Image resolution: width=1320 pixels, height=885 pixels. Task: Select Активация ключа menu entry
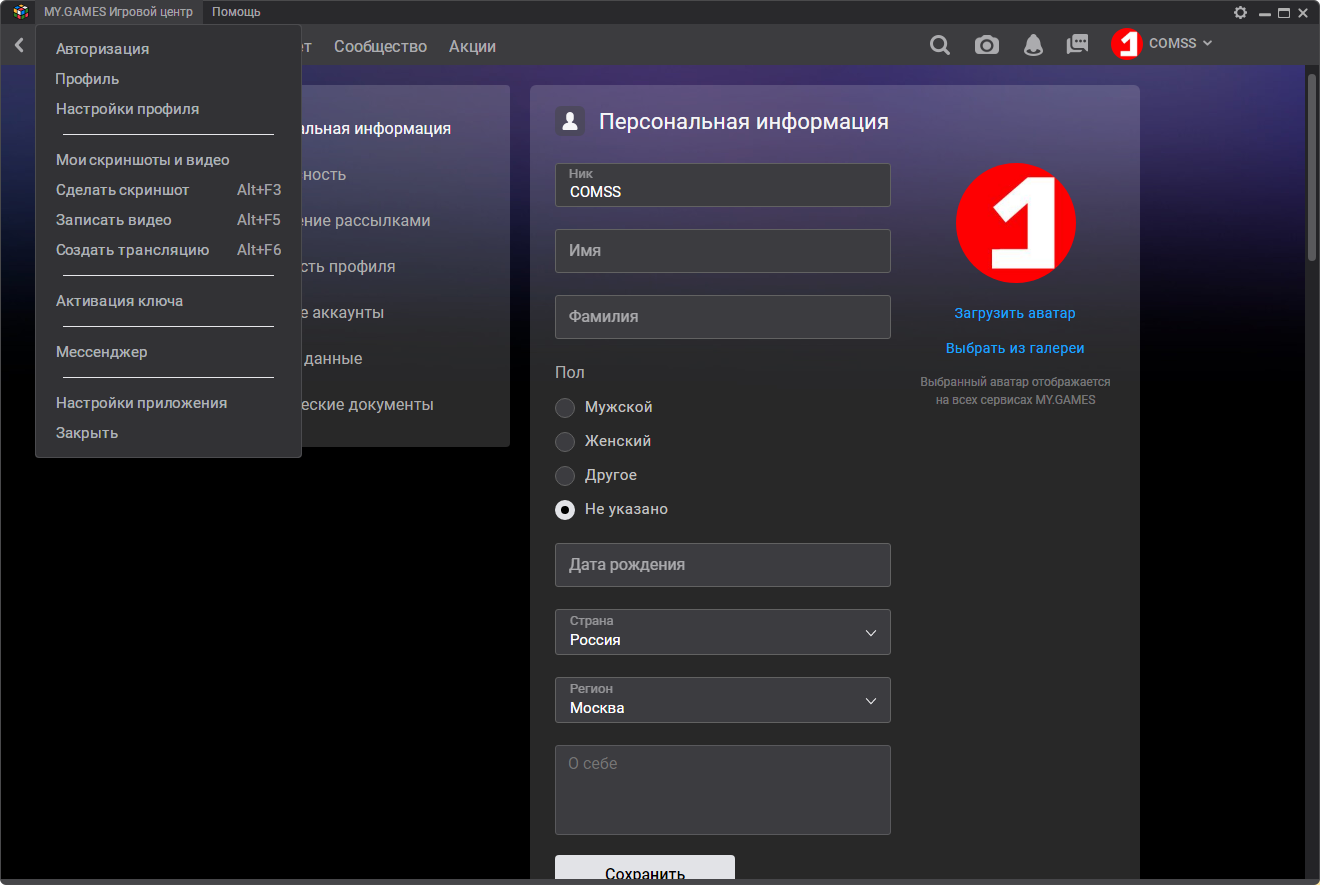(x=119, y=301)
